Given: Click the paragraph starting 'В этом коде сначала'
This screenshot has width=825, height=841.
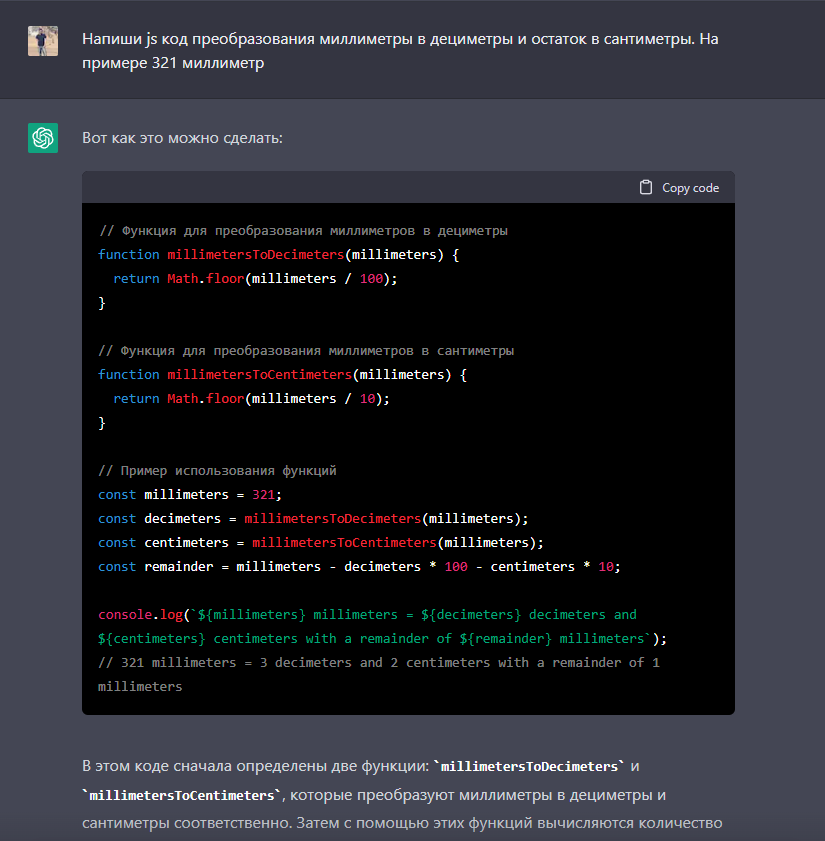Looking at the screenshot, I should (402, 795).
